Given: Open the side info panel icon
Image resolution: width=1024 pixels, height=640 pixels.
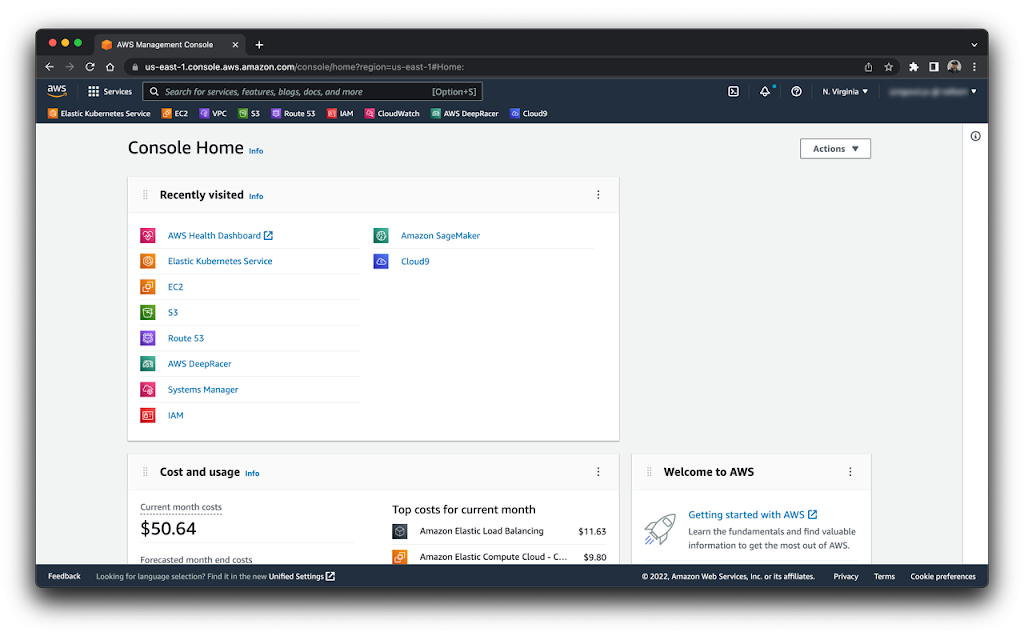Looking at the screenshot, I should [975, 136].
